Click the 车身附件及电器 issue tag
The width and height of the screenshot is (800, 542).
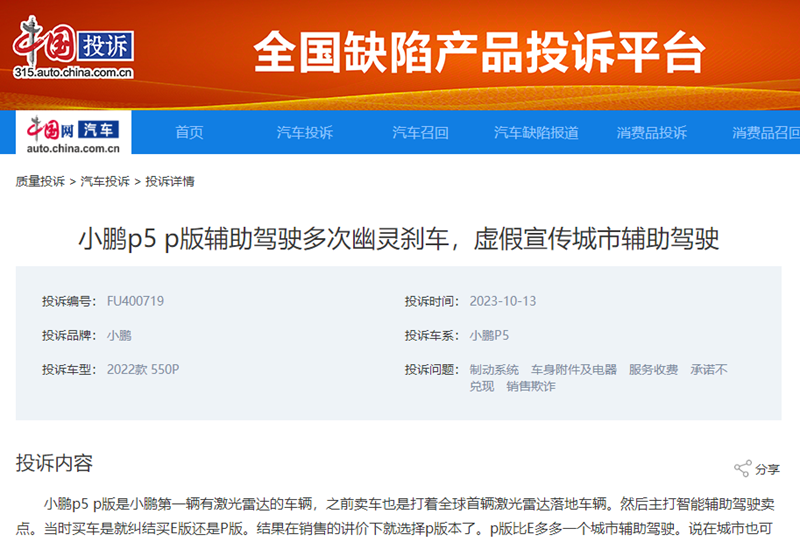click(x=573, y=370)
